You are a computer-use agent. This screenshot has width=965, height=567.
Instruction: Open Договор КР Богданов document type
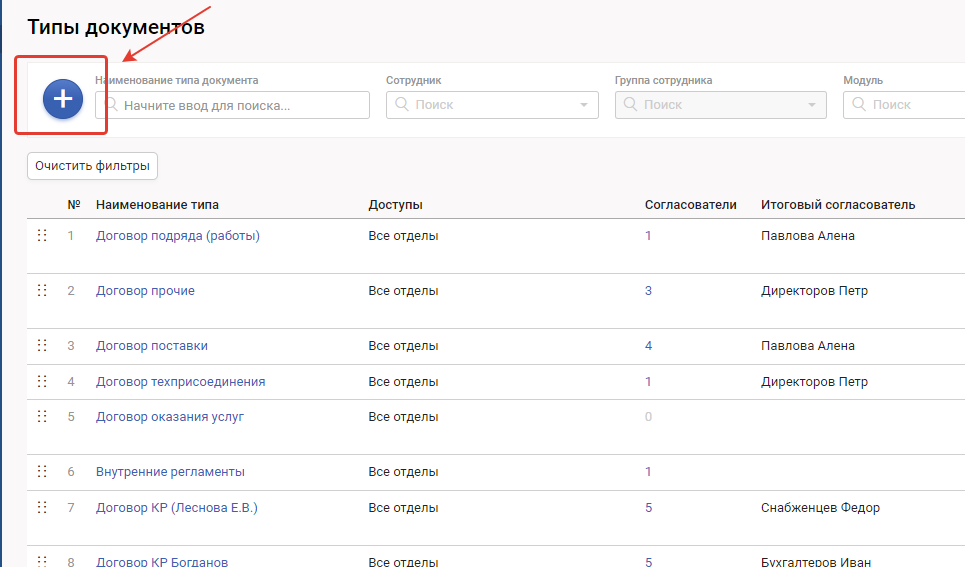pos(162,562)
